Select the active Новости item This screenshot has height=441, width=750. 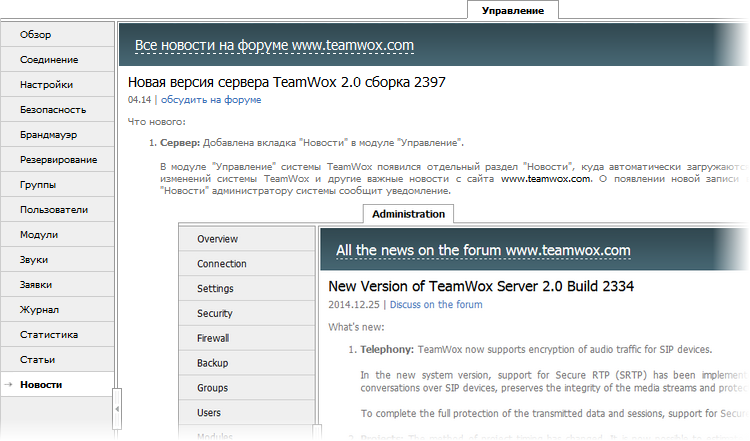(x=57, y=385)
